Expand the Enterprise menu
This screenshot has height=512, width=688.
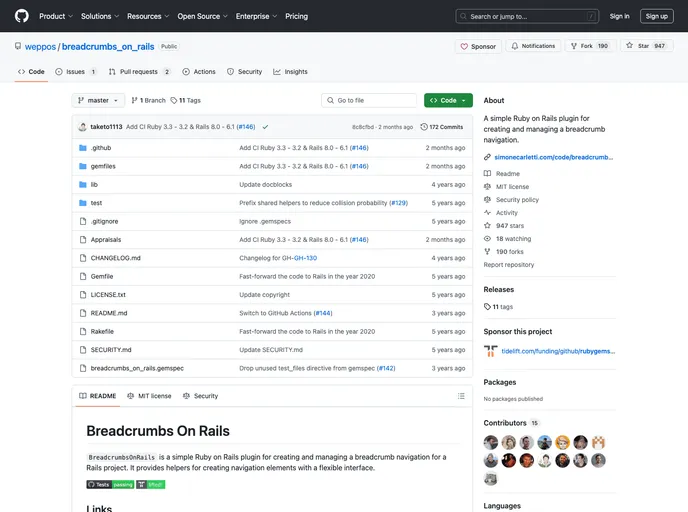256,16
